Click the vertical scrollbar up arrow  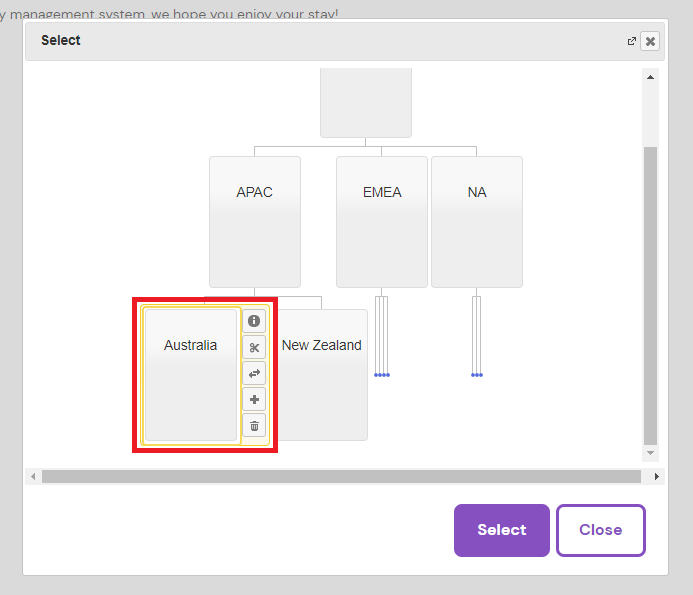651,77
